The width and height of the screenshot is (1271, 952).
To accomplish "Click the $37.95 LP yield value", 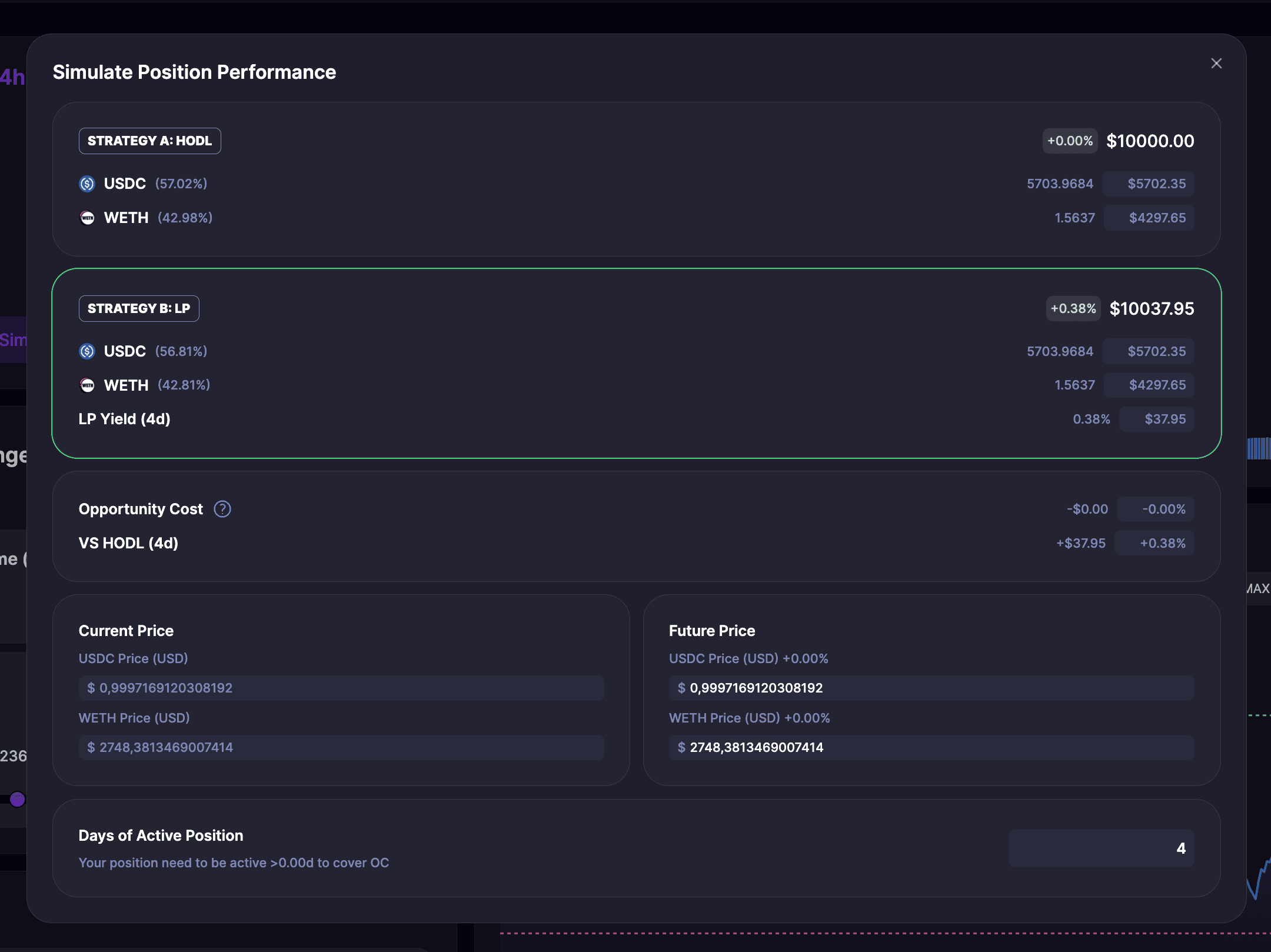I will [x=1164, y=419].
